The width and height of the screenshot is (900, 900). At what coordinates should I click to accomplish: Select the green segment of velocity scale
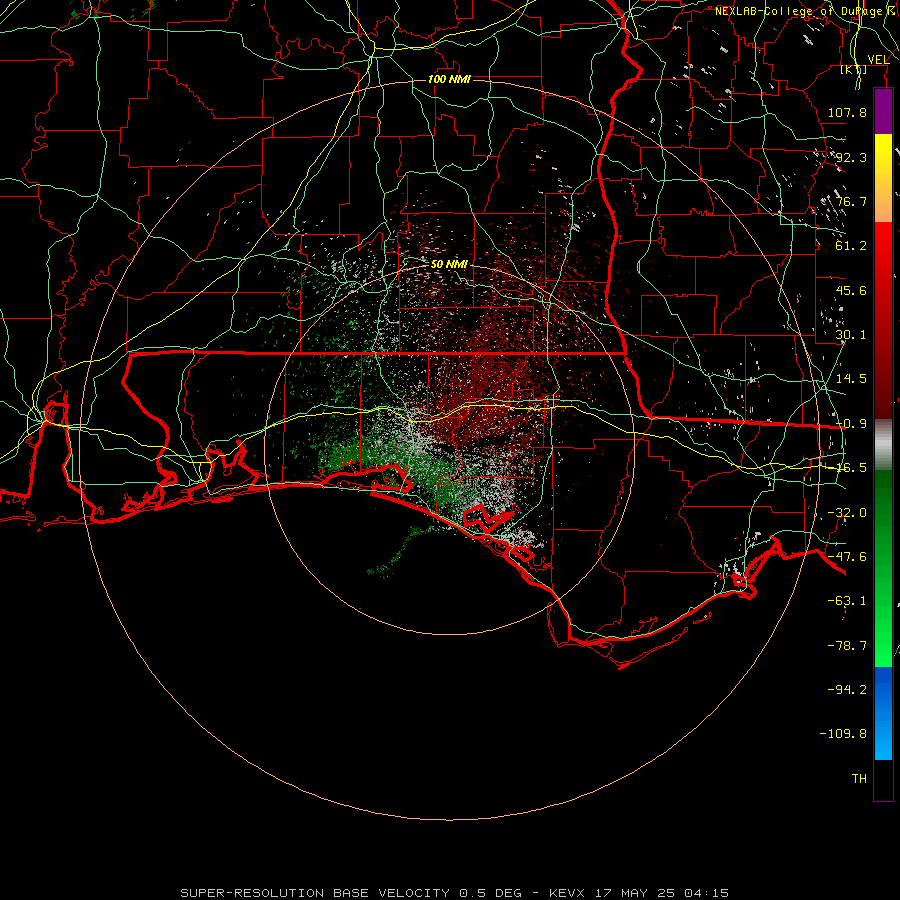coord(883,568)
